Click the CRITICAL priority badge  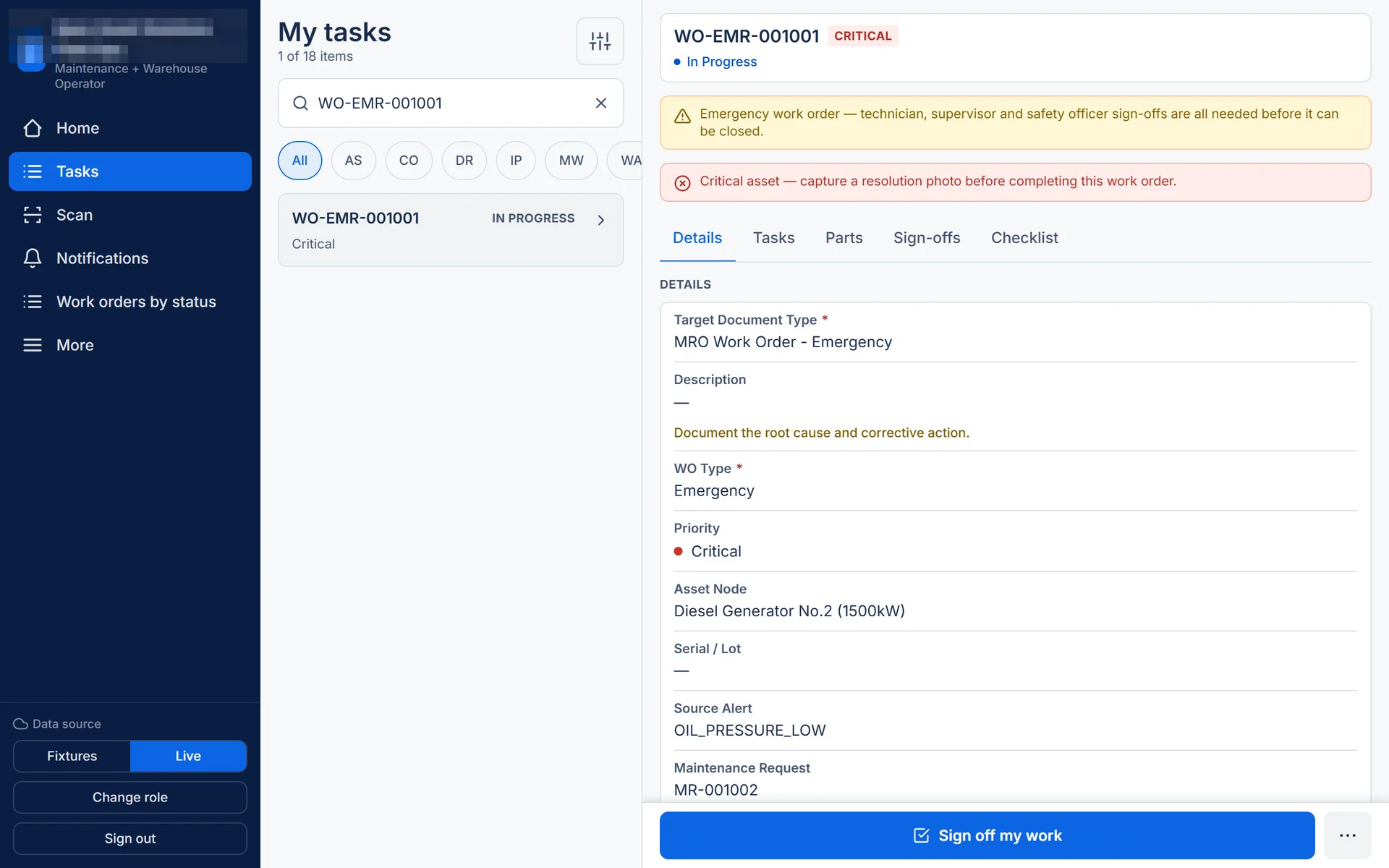point(862,36)
